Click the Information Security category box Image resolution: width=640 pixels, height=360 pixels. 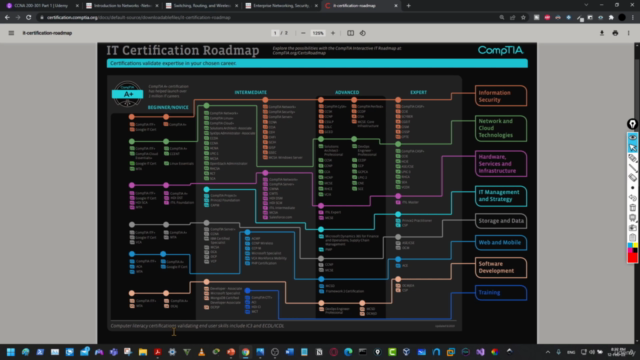(501, 96)
